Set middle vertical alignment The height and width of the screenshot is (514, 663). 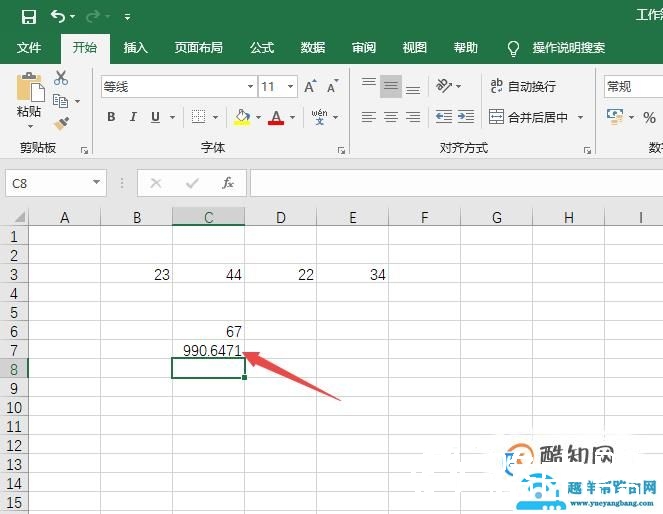pyautogui.click(x=391, y=86)
